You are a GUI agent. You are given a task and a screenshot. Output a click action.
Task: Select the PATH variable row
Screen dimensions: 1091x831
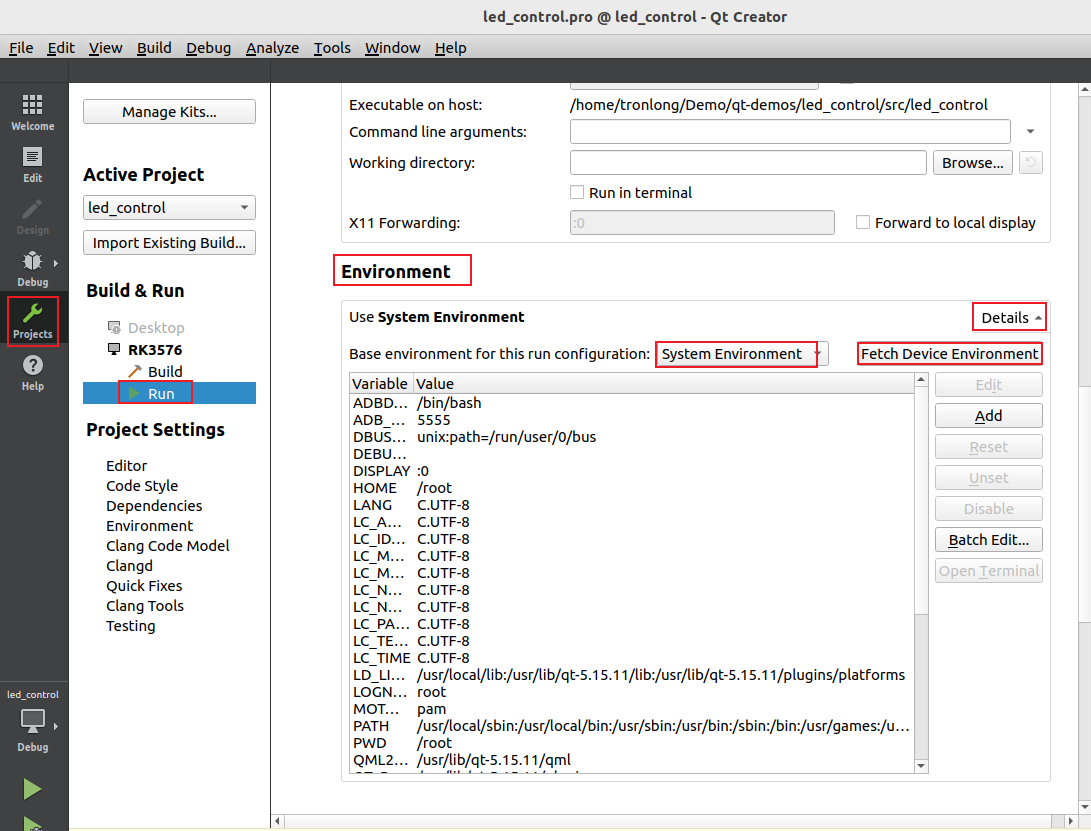click(x=632, y=726)
